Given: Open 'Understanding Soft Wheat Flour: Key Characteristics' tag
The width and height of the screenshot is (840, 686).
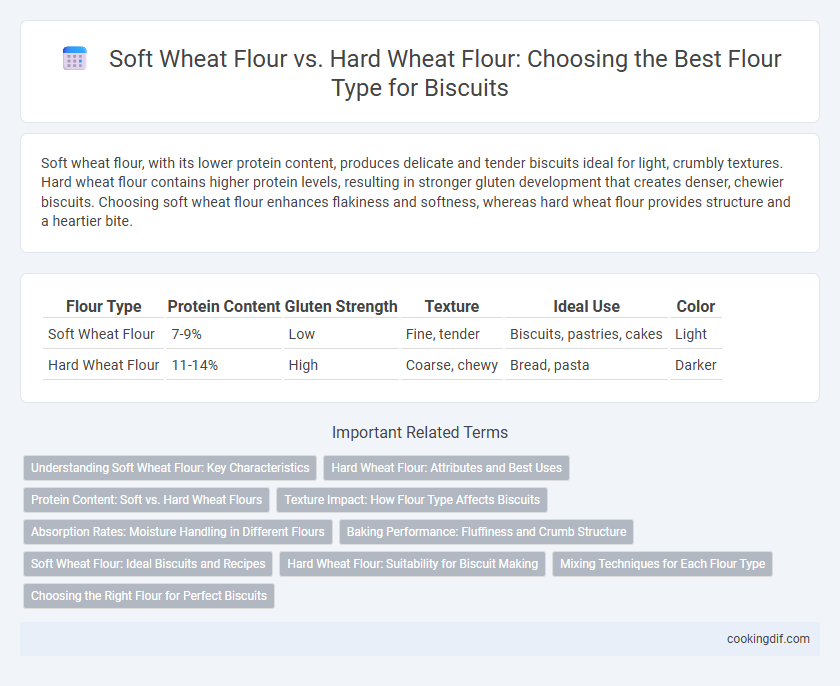Looking at the screenshot, I should tap(170, 468).
